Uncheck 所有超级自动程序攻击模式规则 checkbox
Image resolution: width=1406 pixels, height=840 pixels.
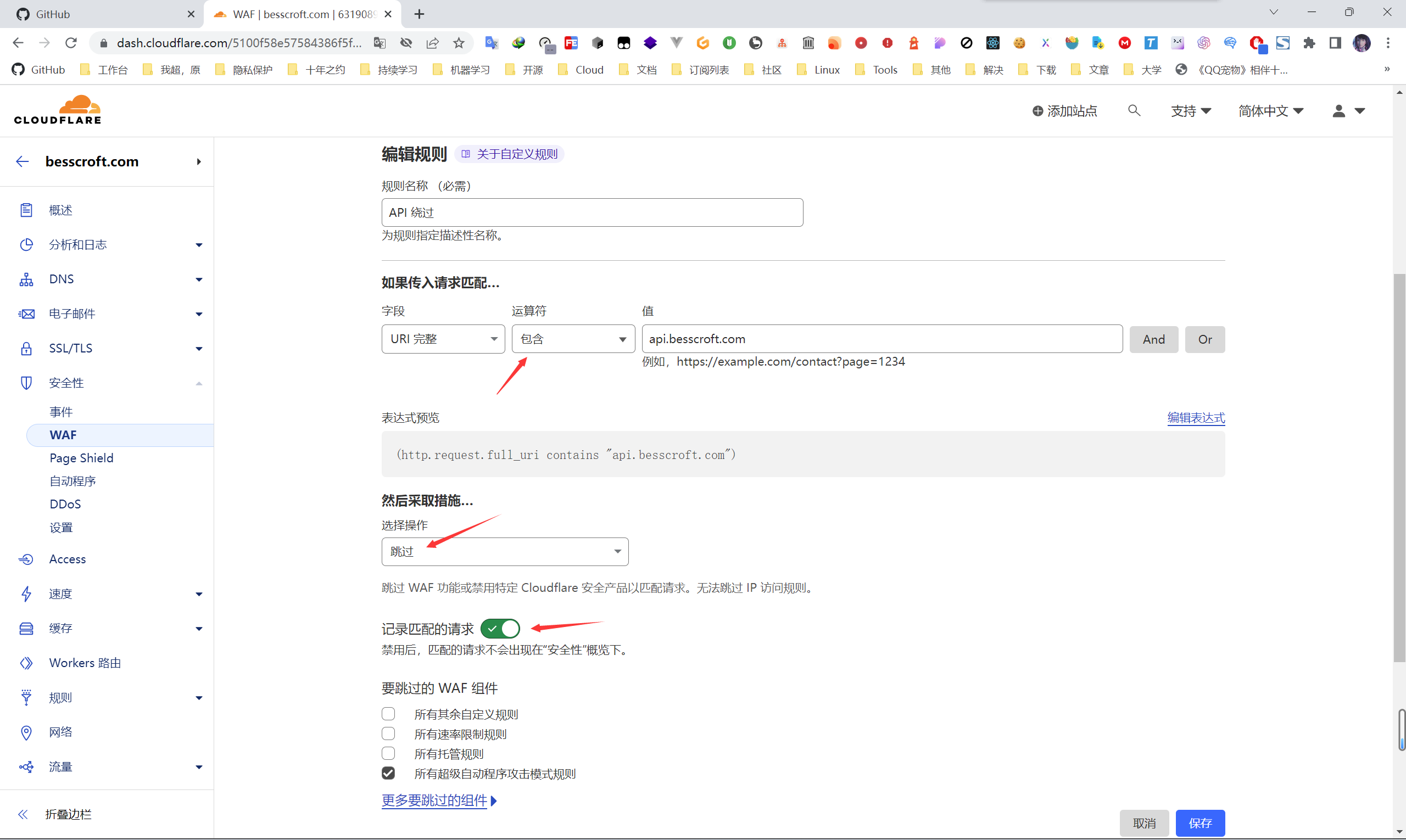pyautogui.click(x=388, y=773)
